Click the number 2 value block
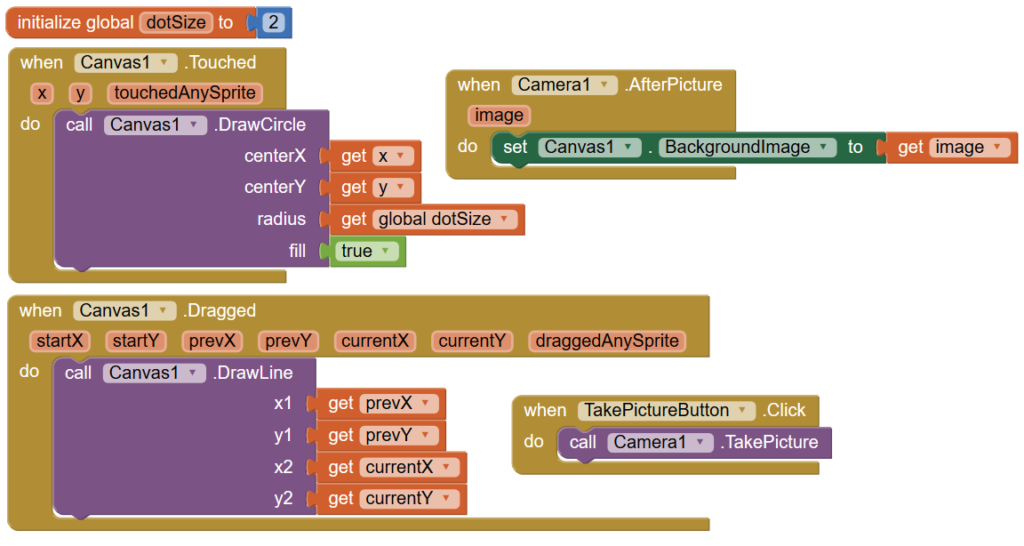This screenshot has height=546, width=1024. (x=273, y=22)
